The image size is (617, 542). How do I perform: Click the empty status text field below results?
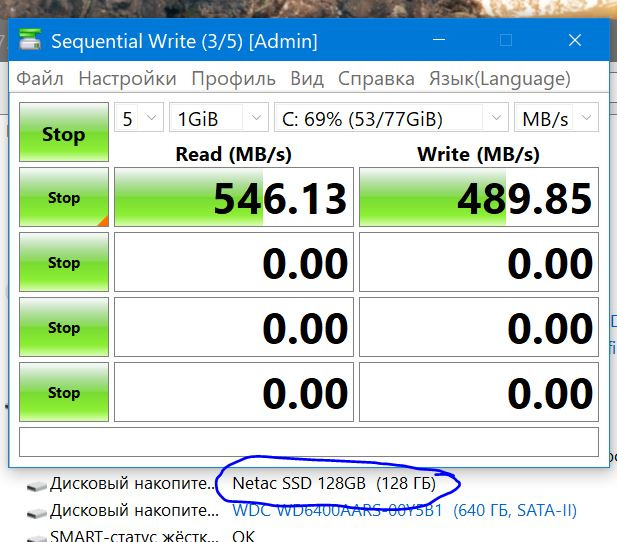coord(308,442)
